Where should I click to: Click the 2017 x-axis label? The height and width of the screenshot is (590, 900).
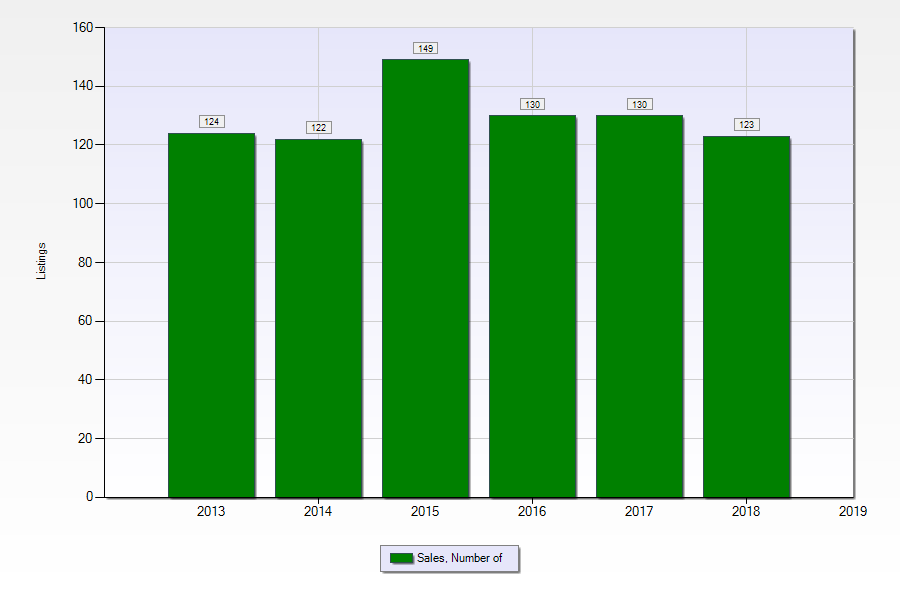pos(639,511)
